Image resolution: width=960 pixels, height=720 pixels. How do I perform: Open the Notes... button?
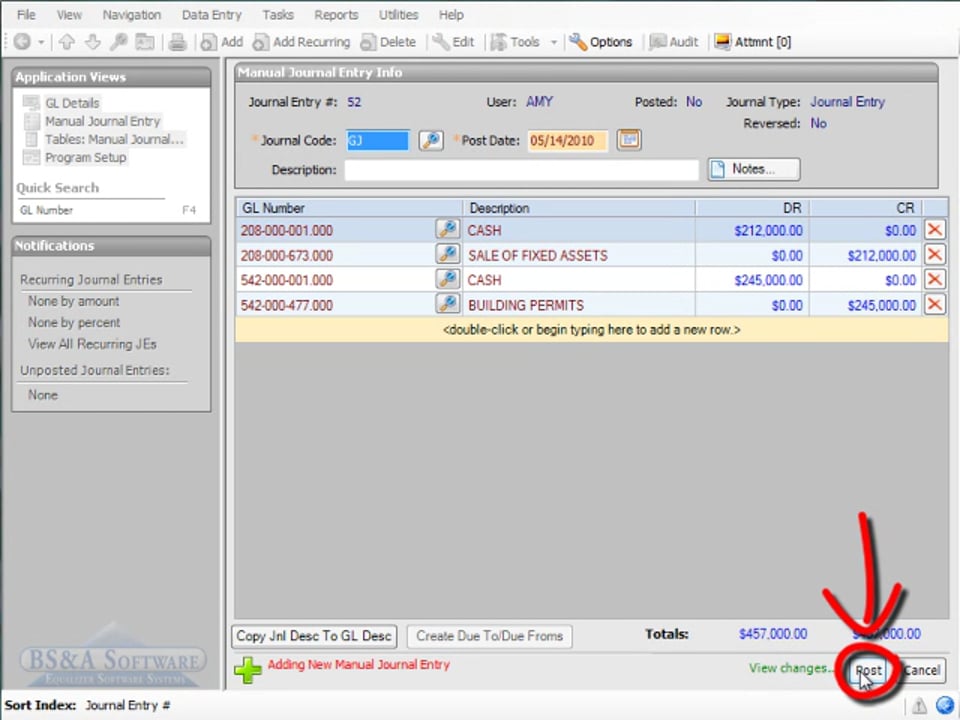754,169
